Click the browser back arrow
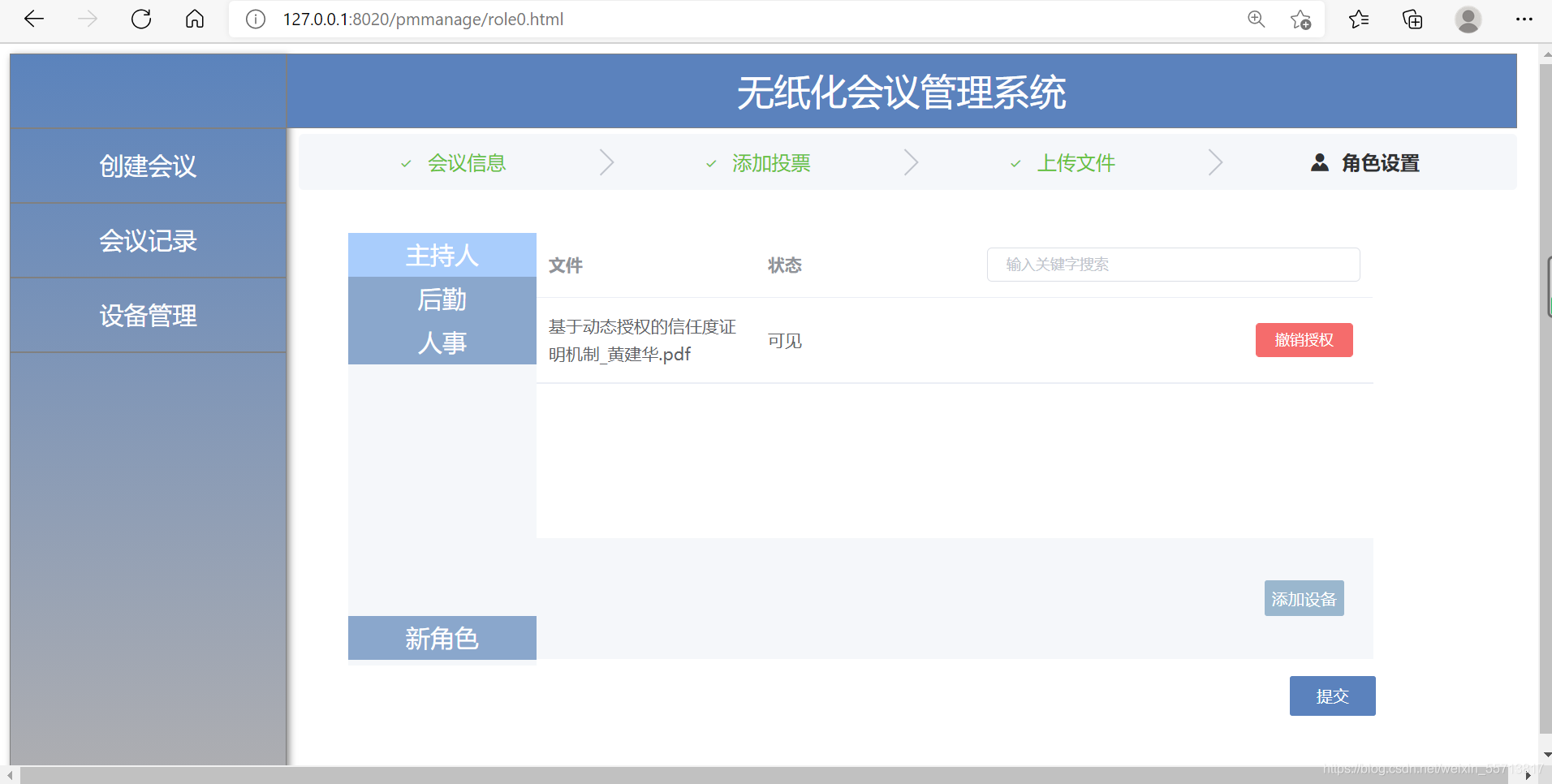Image resolution: width=1552 pixels, height=784 pixels. tap(34, 19)
